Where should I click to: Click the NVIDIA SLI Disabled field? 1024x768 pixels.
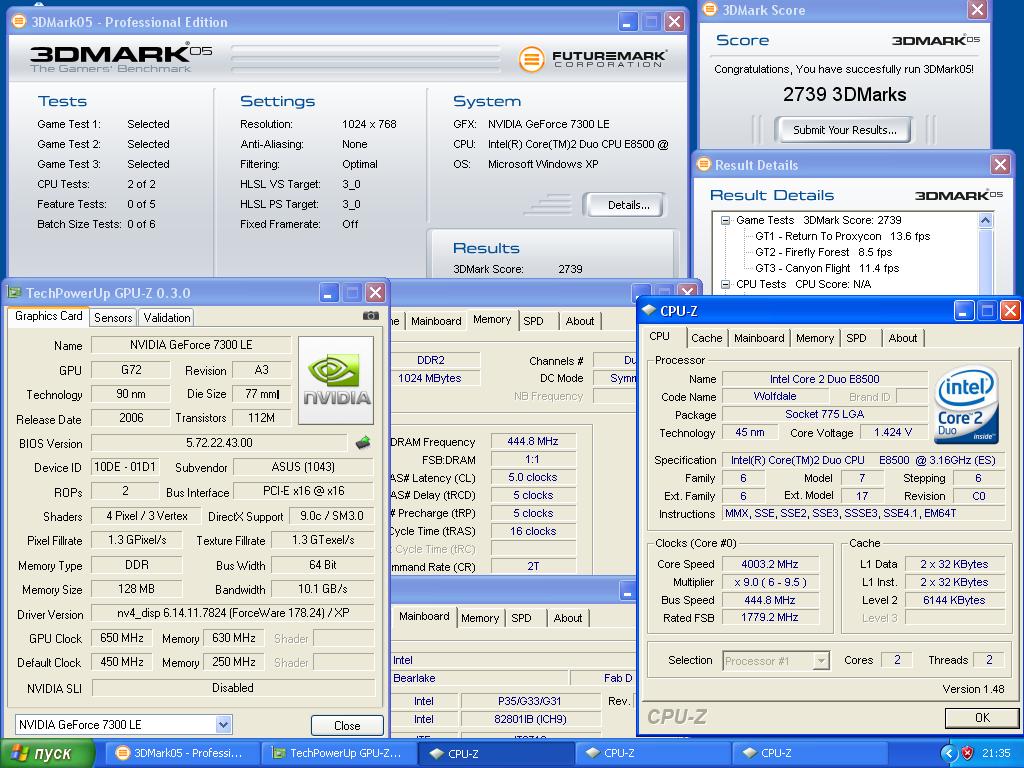click(233, 688)
